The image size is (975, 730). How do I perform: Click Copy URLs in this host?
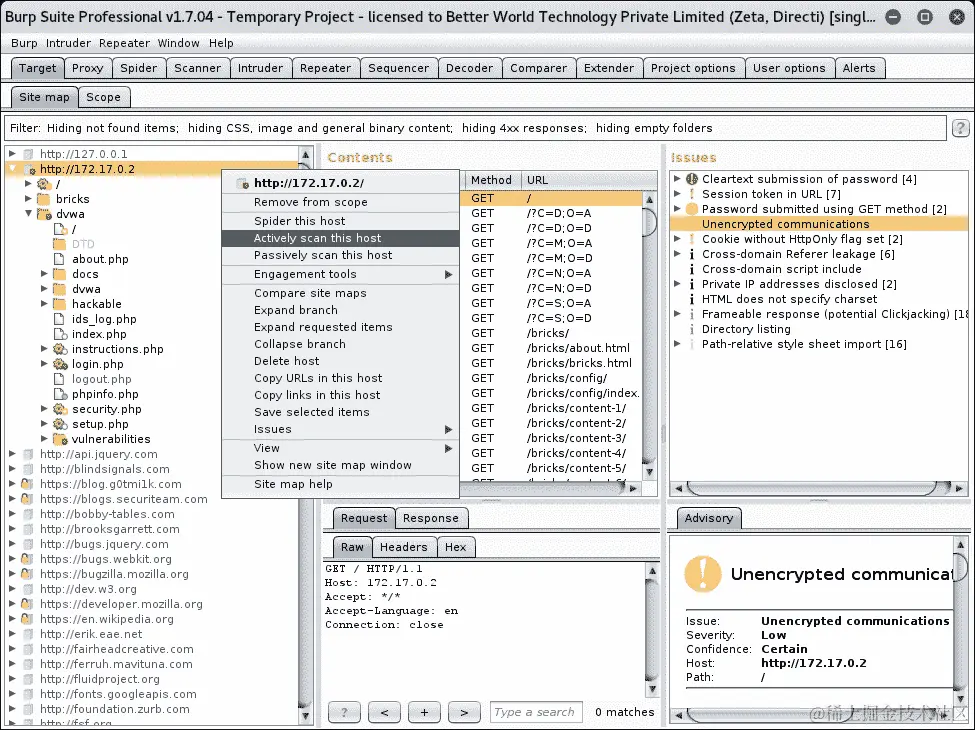click(x=340, y=378)
